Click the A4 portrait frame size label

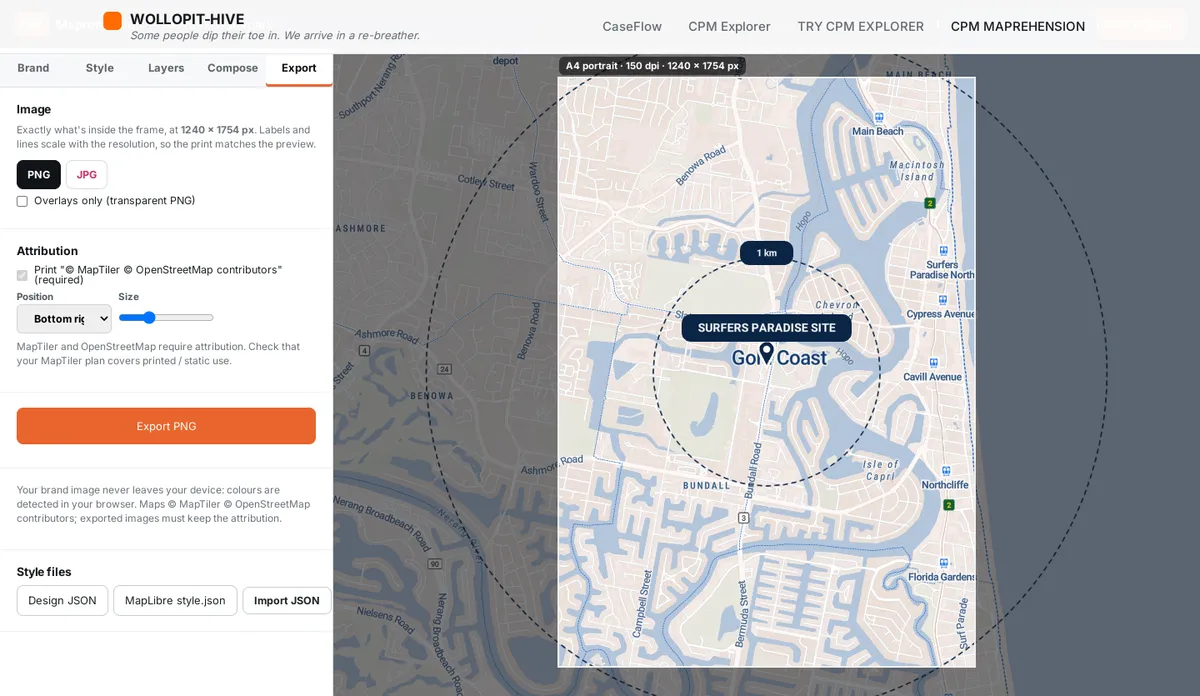pos(652,66)
